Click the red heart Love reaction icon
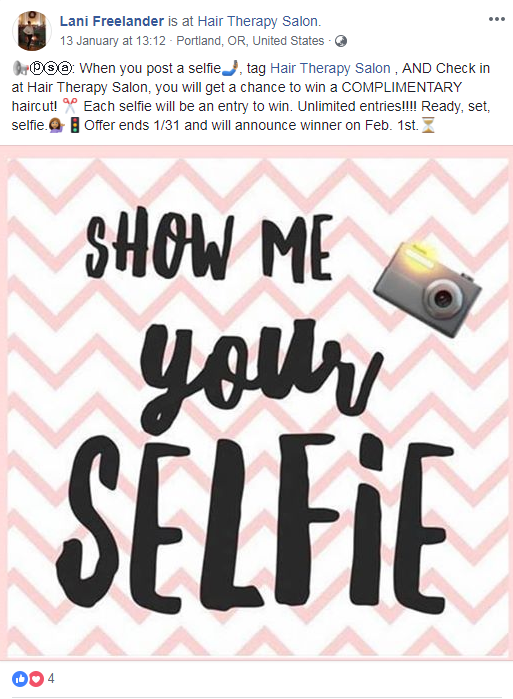The image size is (513, 699). point(36,678)
